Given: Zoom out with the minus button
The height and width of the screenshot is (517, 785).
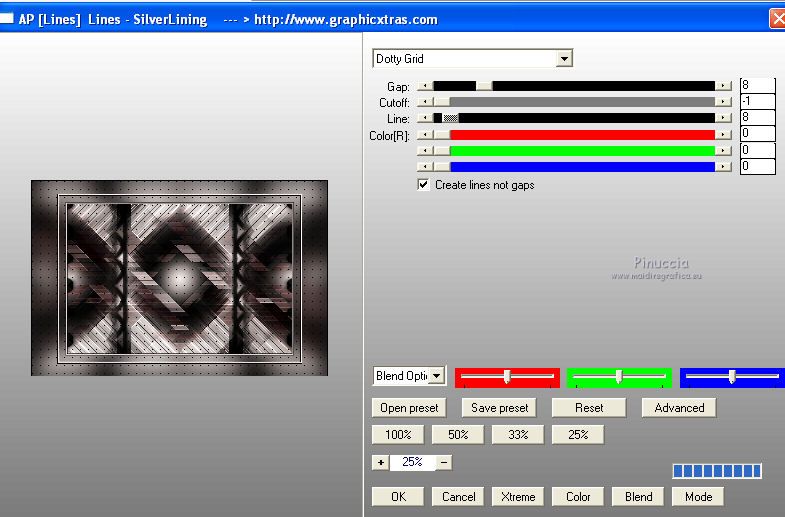Looking at the screenshot, I should (444, 462).
